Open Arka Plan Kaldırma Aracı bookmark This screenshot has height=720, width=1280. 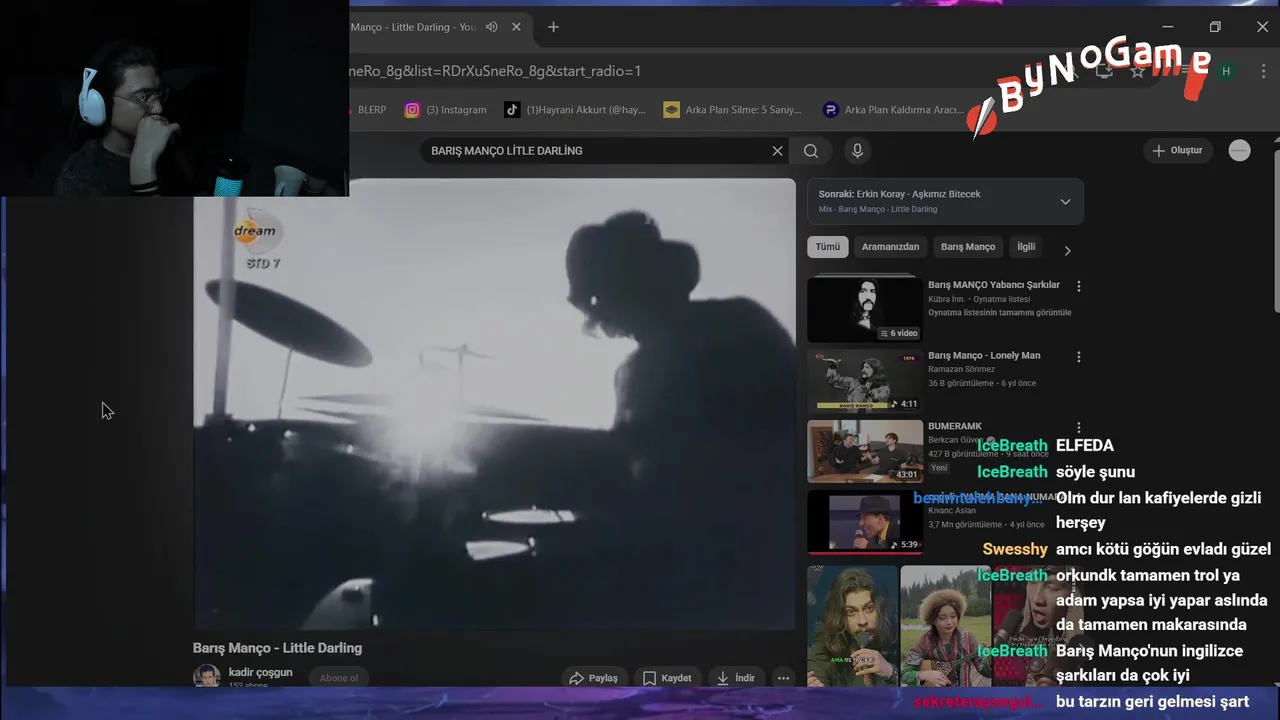click(x=893, y=110)
